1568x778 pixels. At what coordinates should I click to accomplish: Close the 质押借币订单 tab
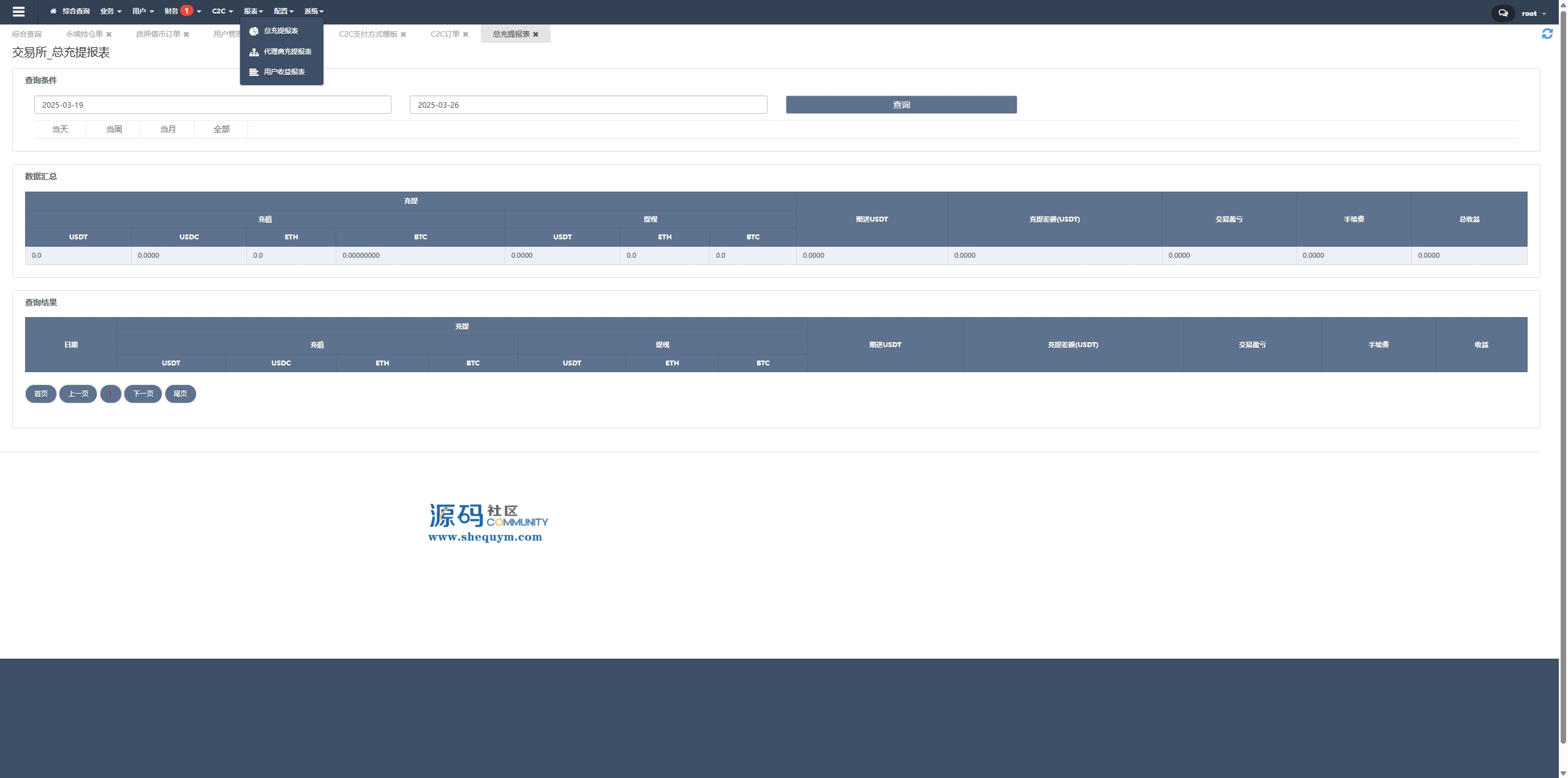186,34
